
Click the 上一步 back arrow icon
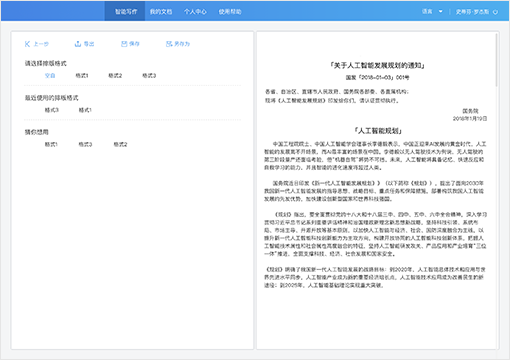pyautogui.click(x=27, y=44)
